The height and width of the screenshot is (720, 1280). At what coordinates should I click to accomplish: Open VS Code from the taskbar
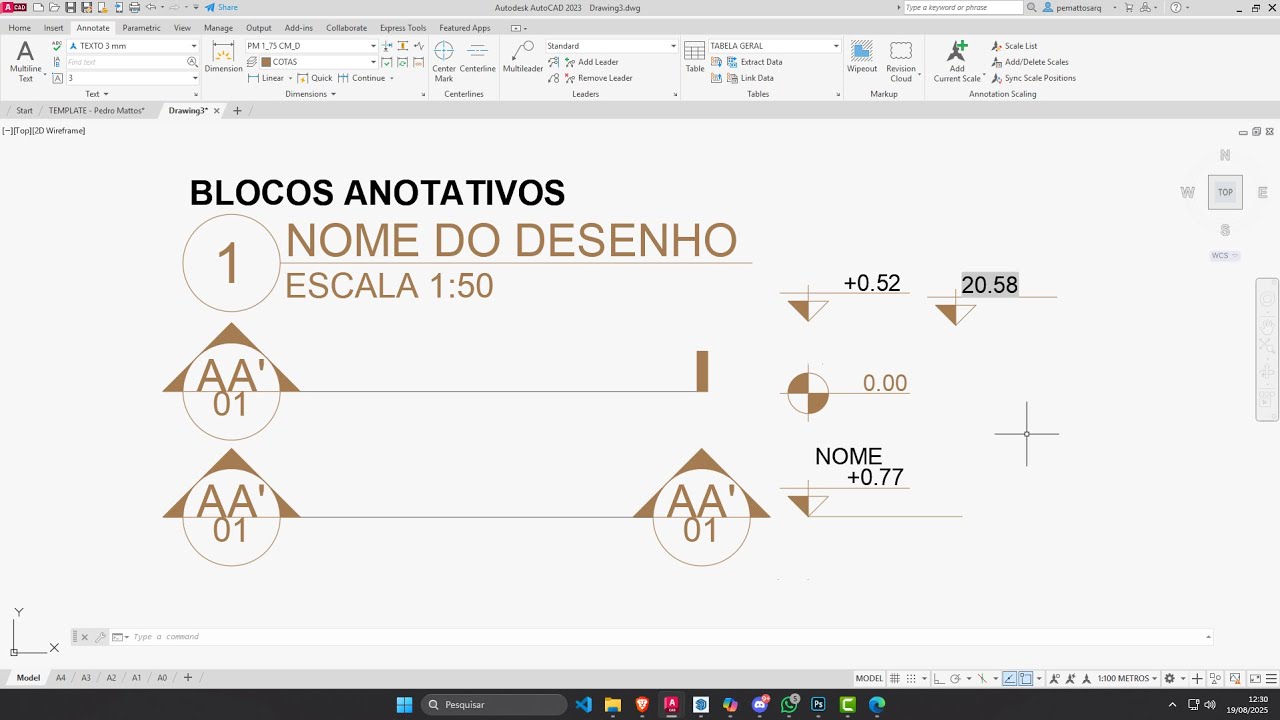(584, 705)
